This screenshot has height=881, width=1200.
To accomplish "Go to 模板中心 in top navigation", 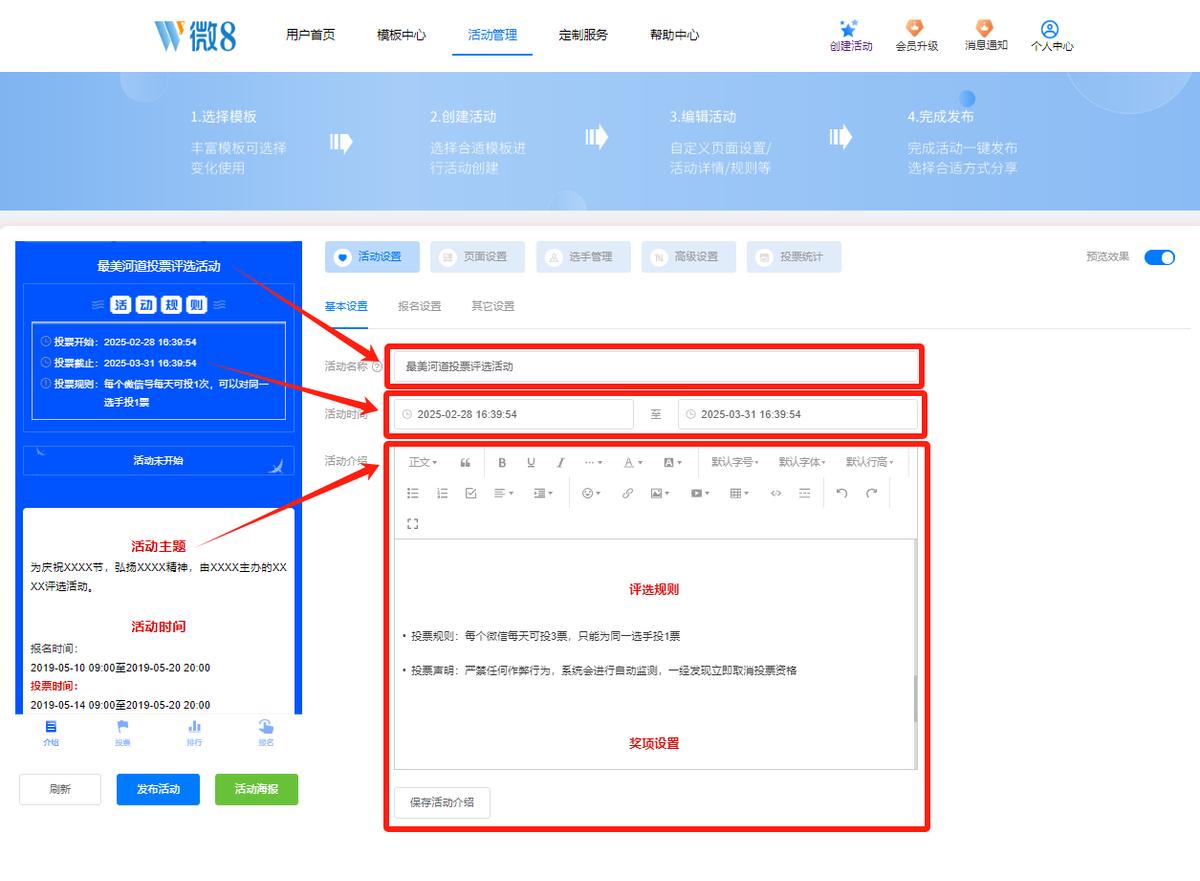I will [401, 35].
